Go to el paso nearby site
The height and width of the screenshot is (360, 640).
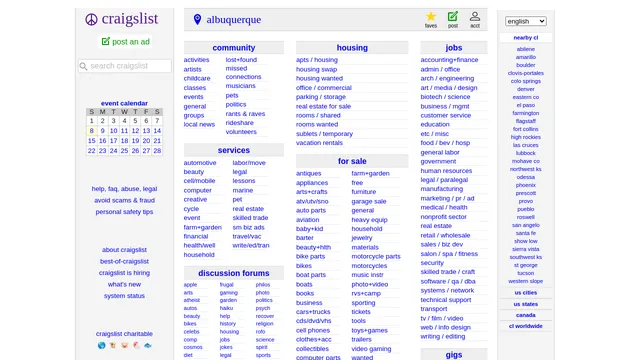tap(525, 105)
